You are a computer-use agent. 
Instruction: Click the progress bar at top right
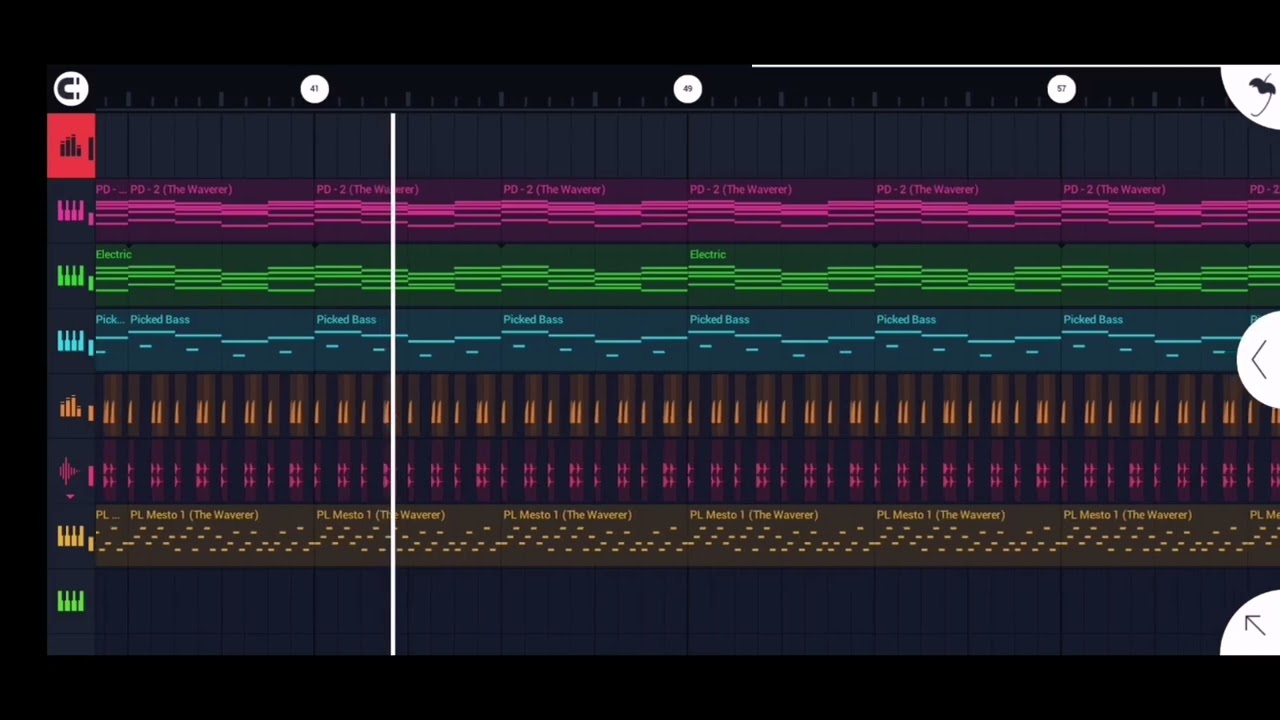[986, 66]
